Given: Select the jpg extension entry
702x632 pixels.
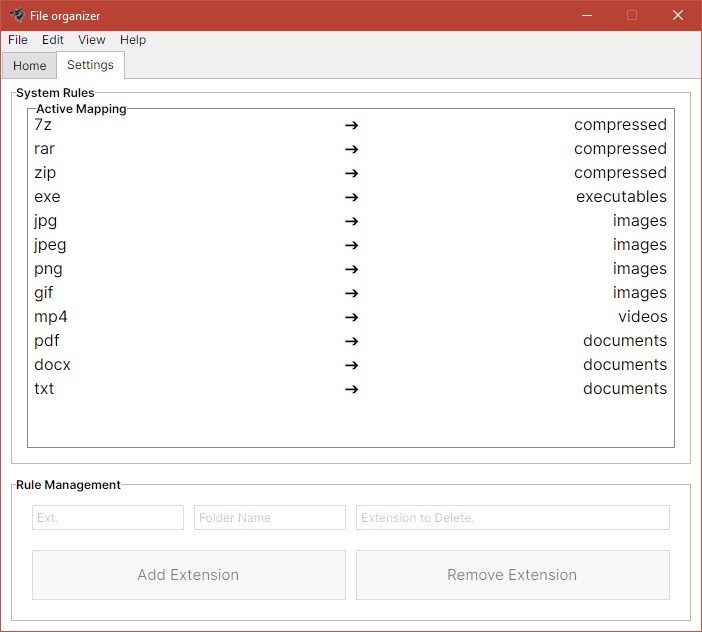Looking at the screenshot, I should click(46, 221).
